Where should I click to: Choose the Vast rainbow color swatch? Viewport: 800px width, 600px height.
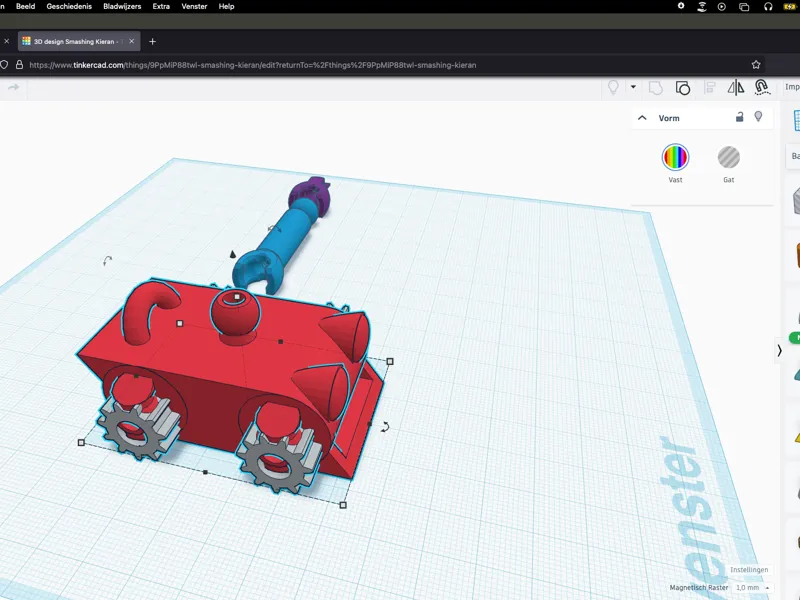[675, 157]
